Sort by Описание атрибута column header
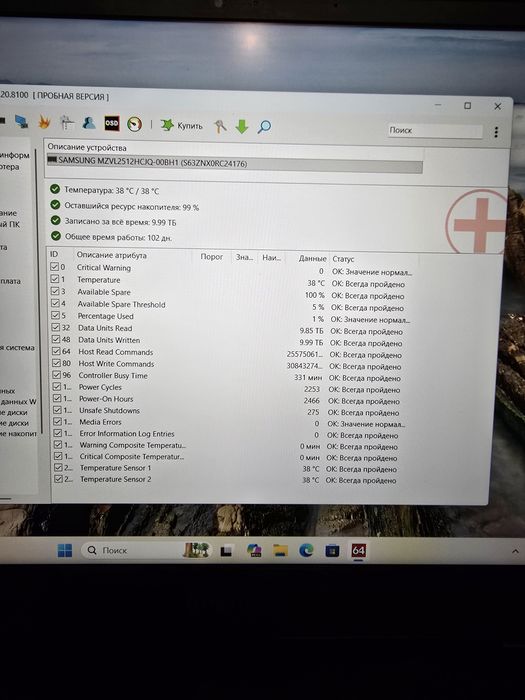The width and height of the screenshot is (525, 700). click(112, 255)
